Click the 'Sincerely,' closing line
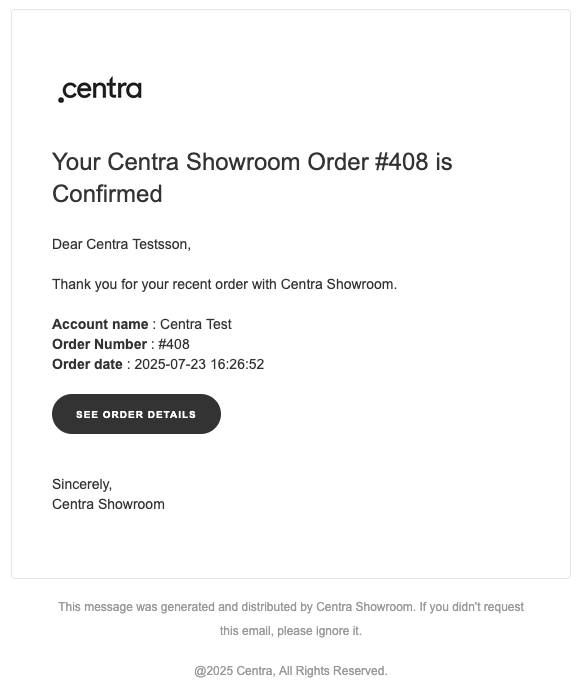 [x=82, y=484]
